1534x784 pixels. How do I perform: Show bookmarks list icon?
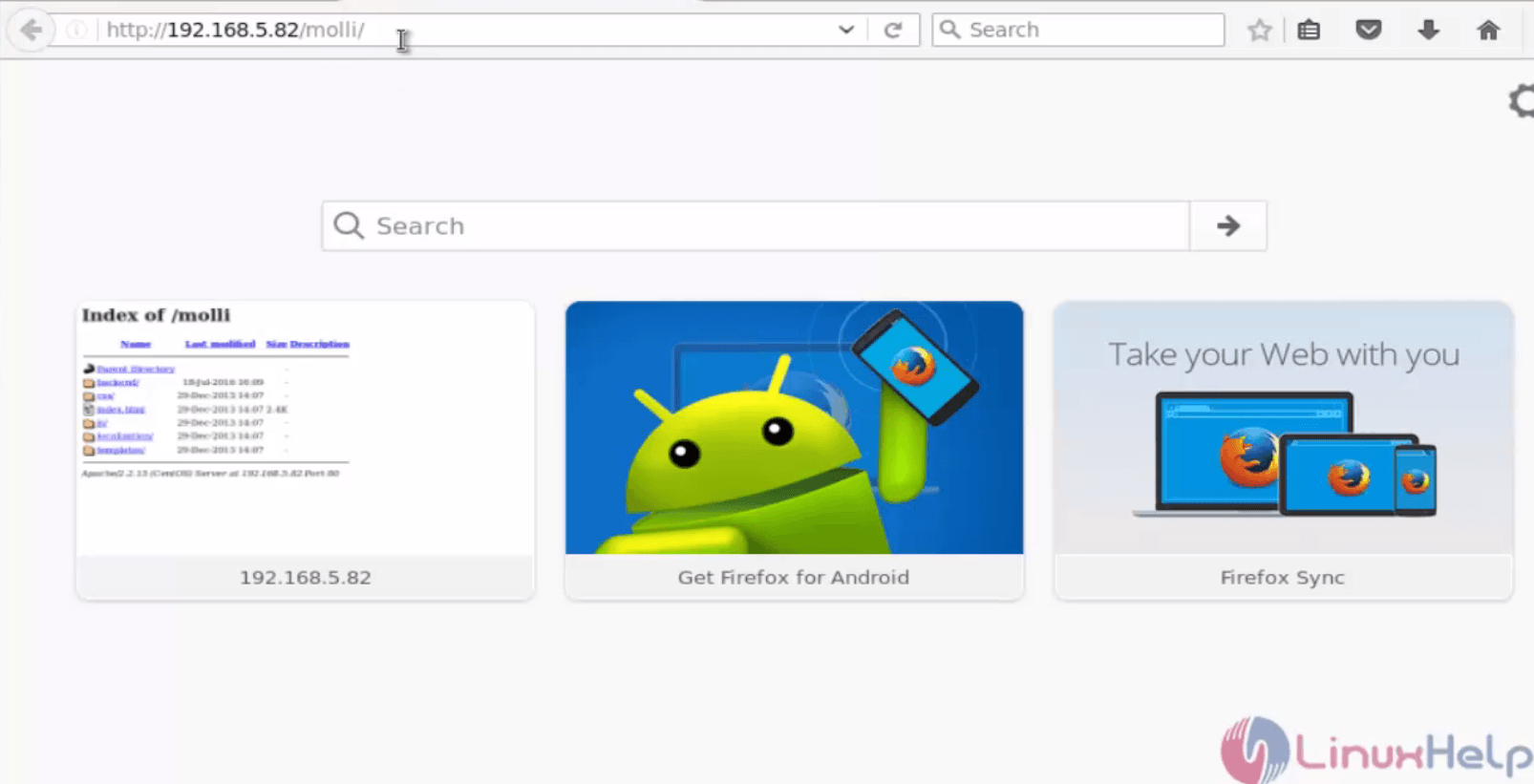(x=1310, y=30)
